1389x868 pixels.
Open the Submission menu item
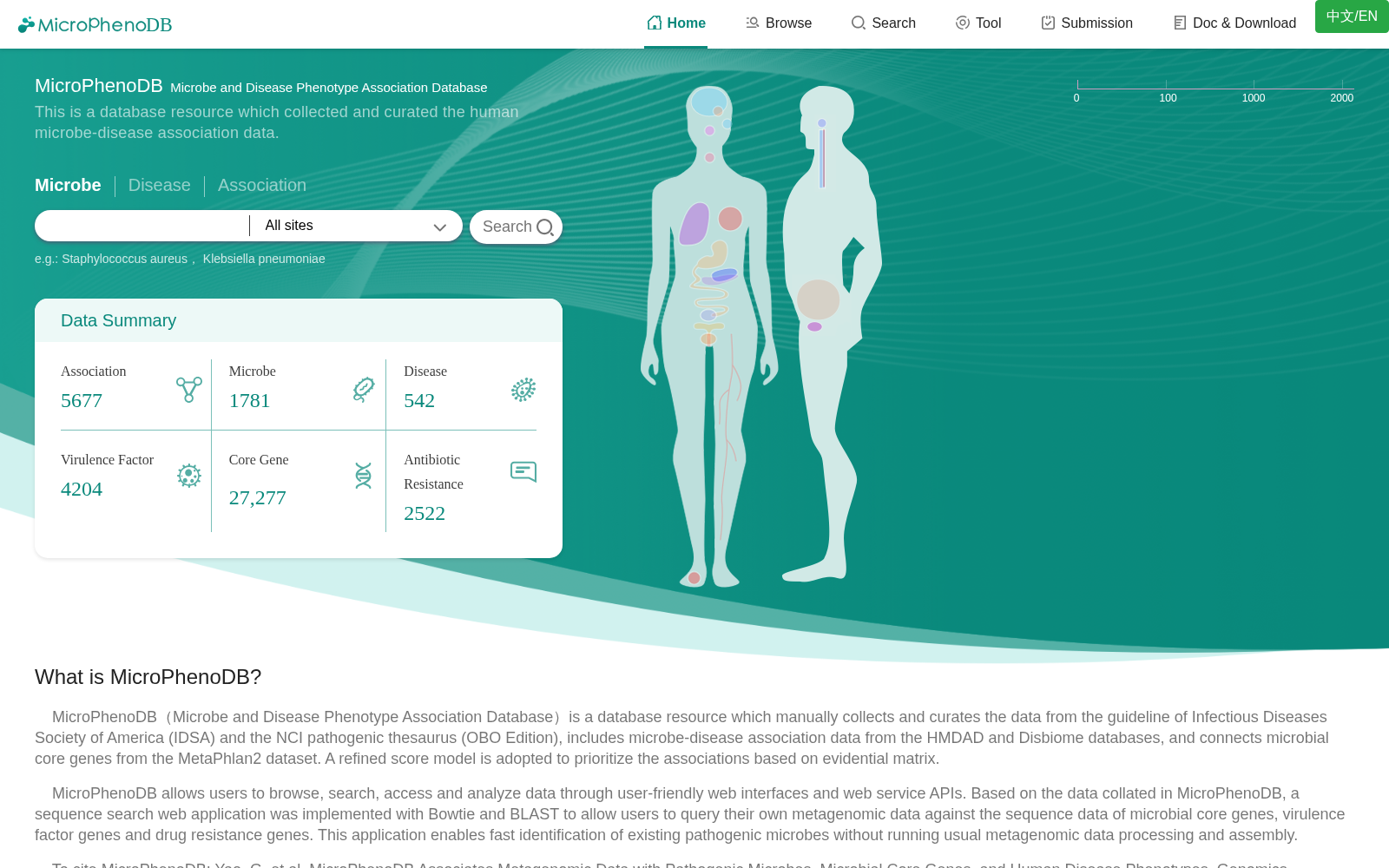pyautogui.click(x=1086, y=23)
